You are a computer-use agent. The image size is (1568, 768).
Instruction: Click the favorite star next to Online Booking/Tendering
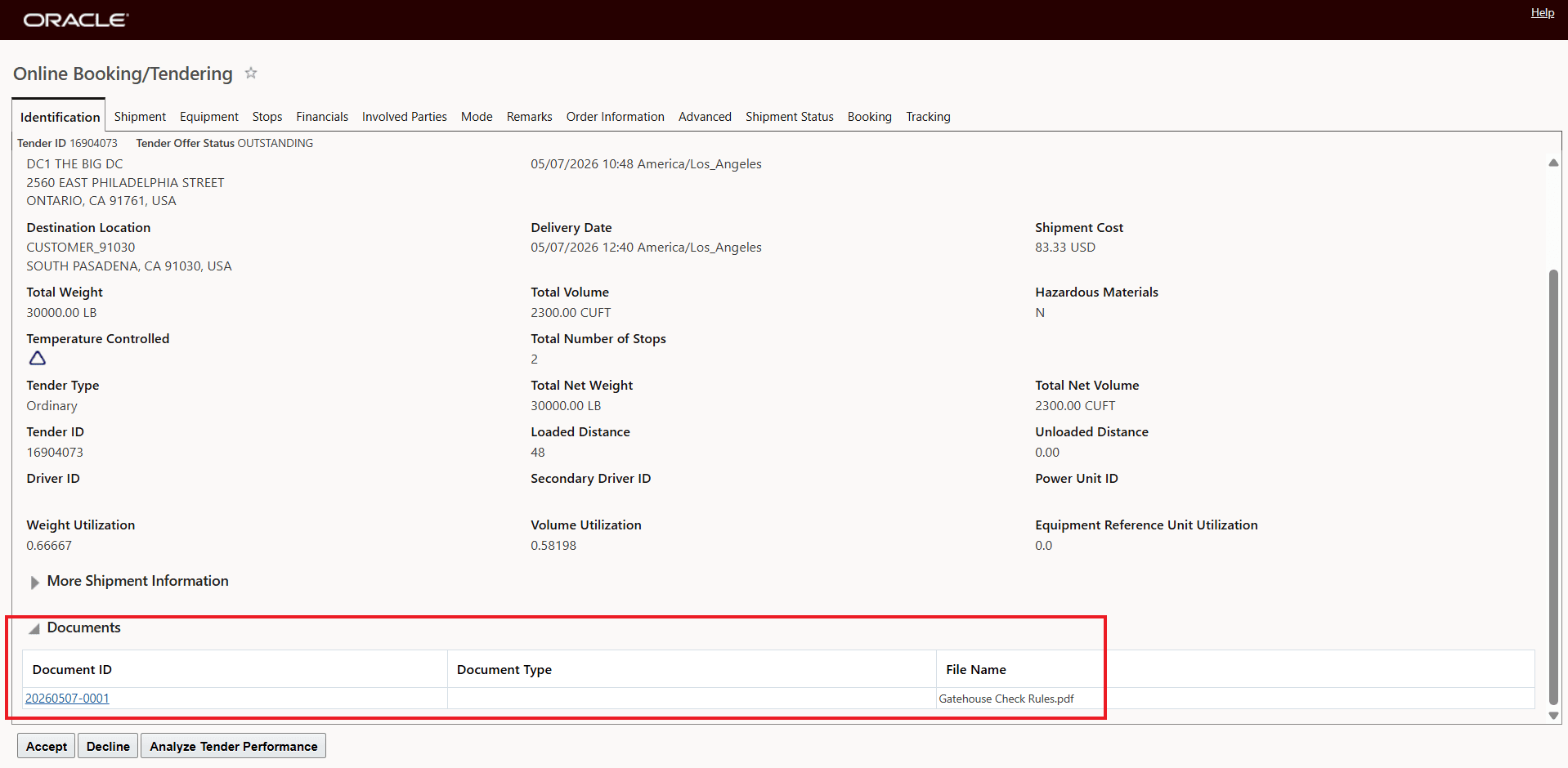[251, 74]
